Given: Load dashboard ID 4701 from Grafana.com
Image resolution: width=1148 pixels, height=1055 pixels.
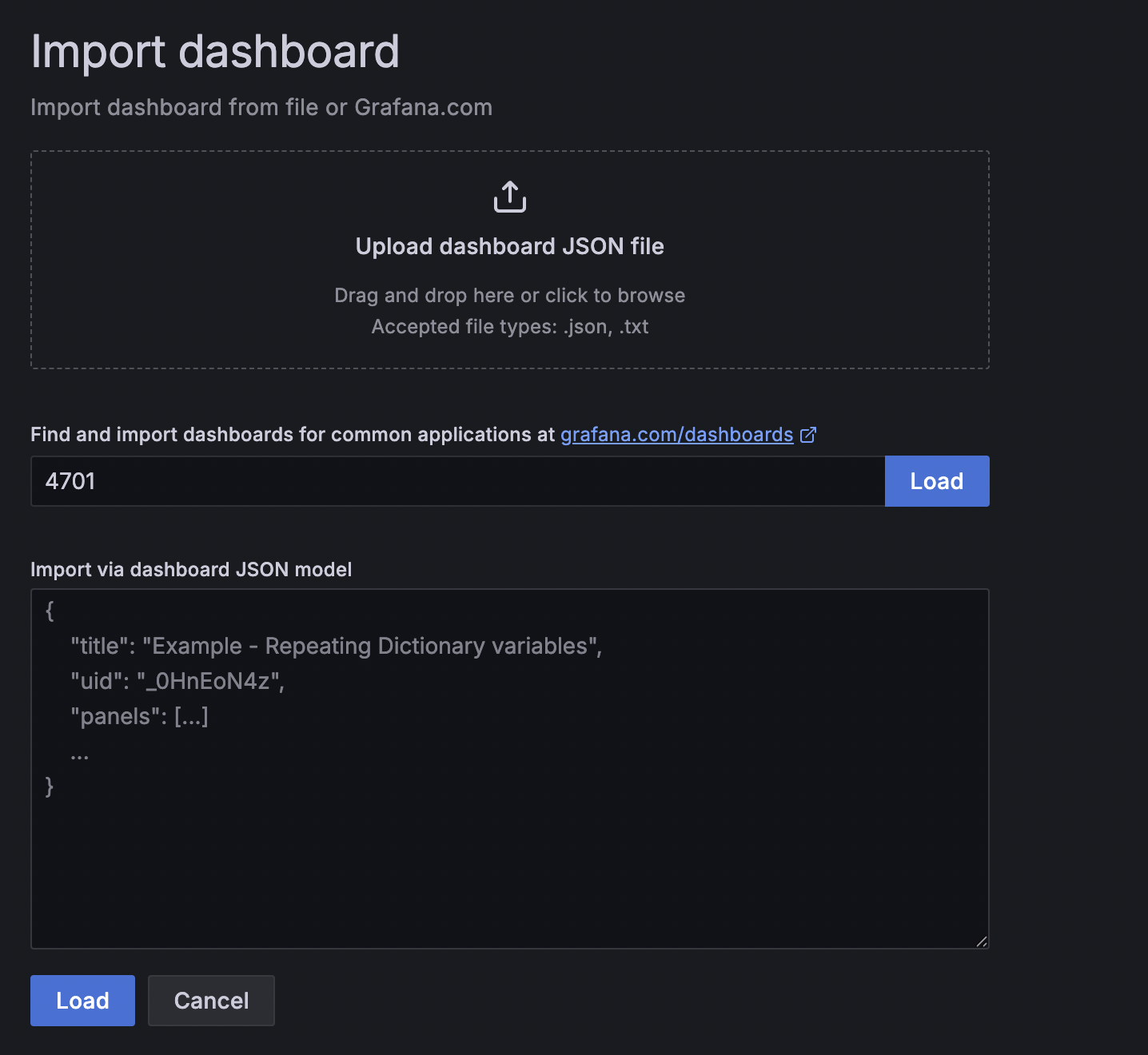Looking at the screenshot, I should click(937, 481).
